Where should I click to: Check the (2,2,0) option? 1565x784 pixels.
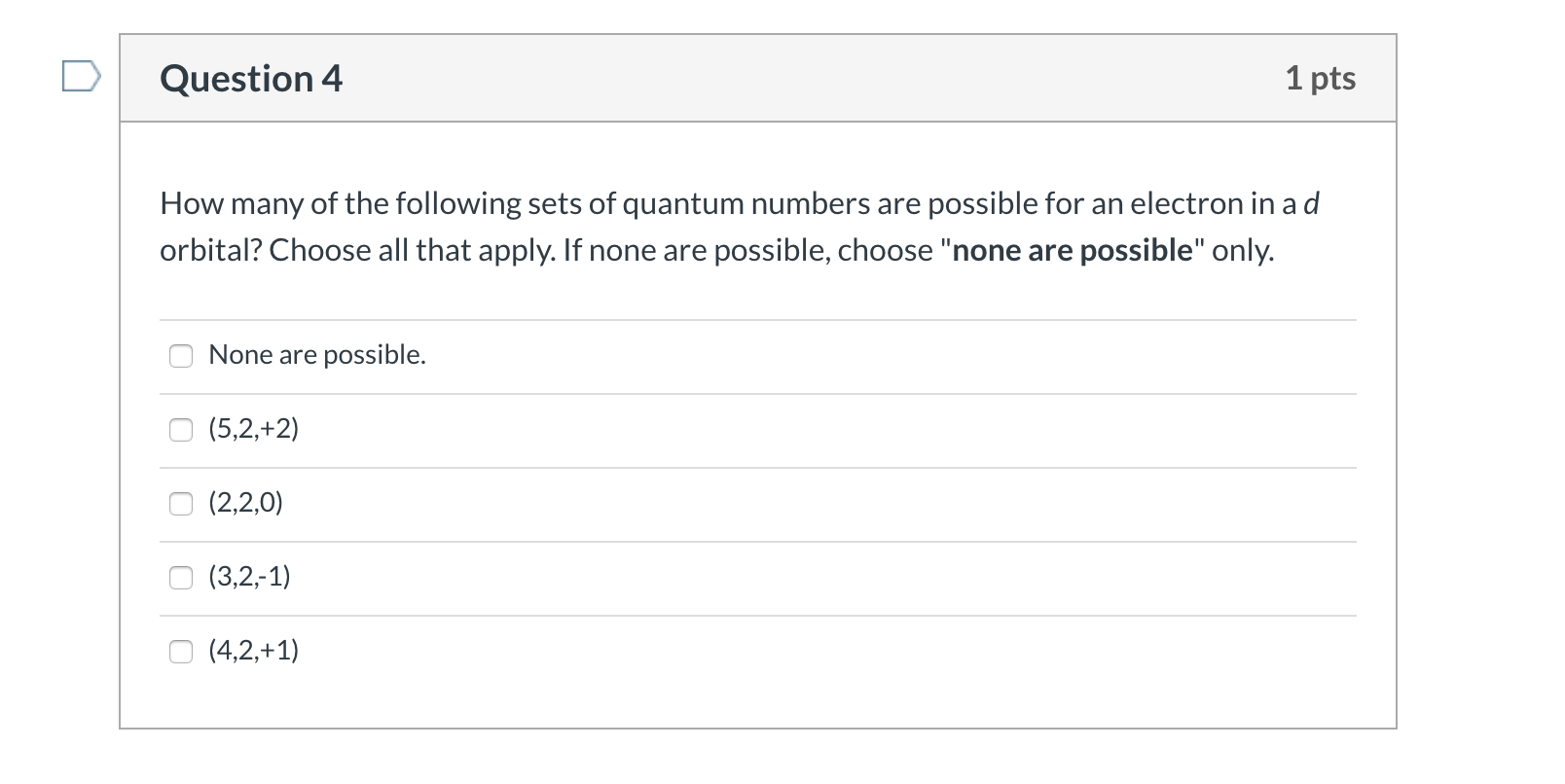(181, 503)
